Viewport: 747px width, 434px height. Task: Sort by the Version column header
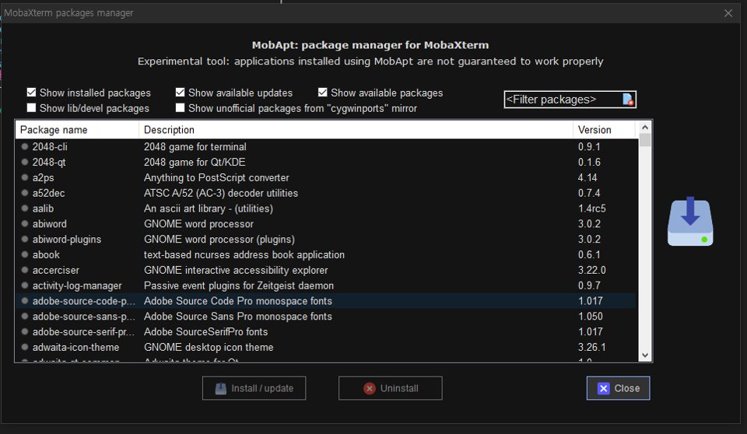click(x=604, y=130)
